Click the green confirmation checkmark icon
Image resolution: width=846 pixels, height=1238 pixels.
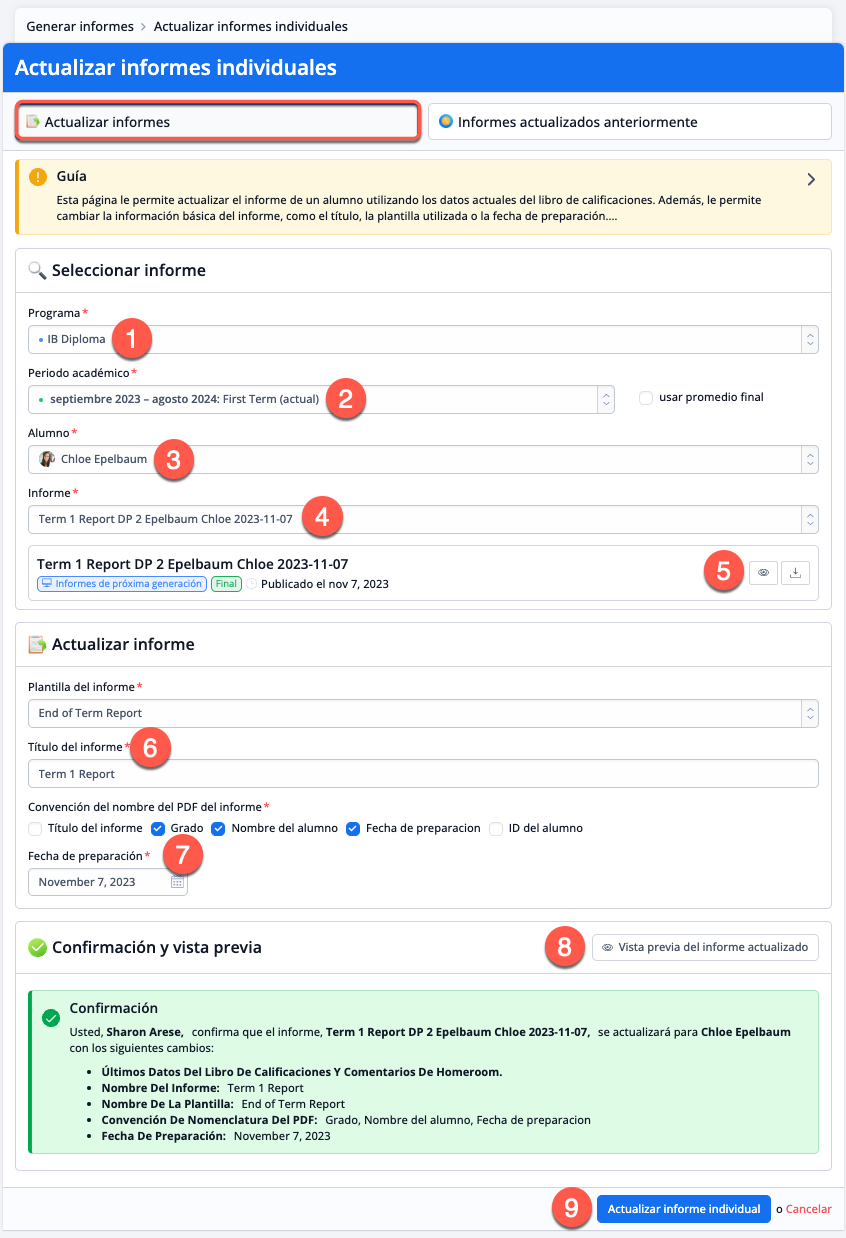coord(51,1017)
